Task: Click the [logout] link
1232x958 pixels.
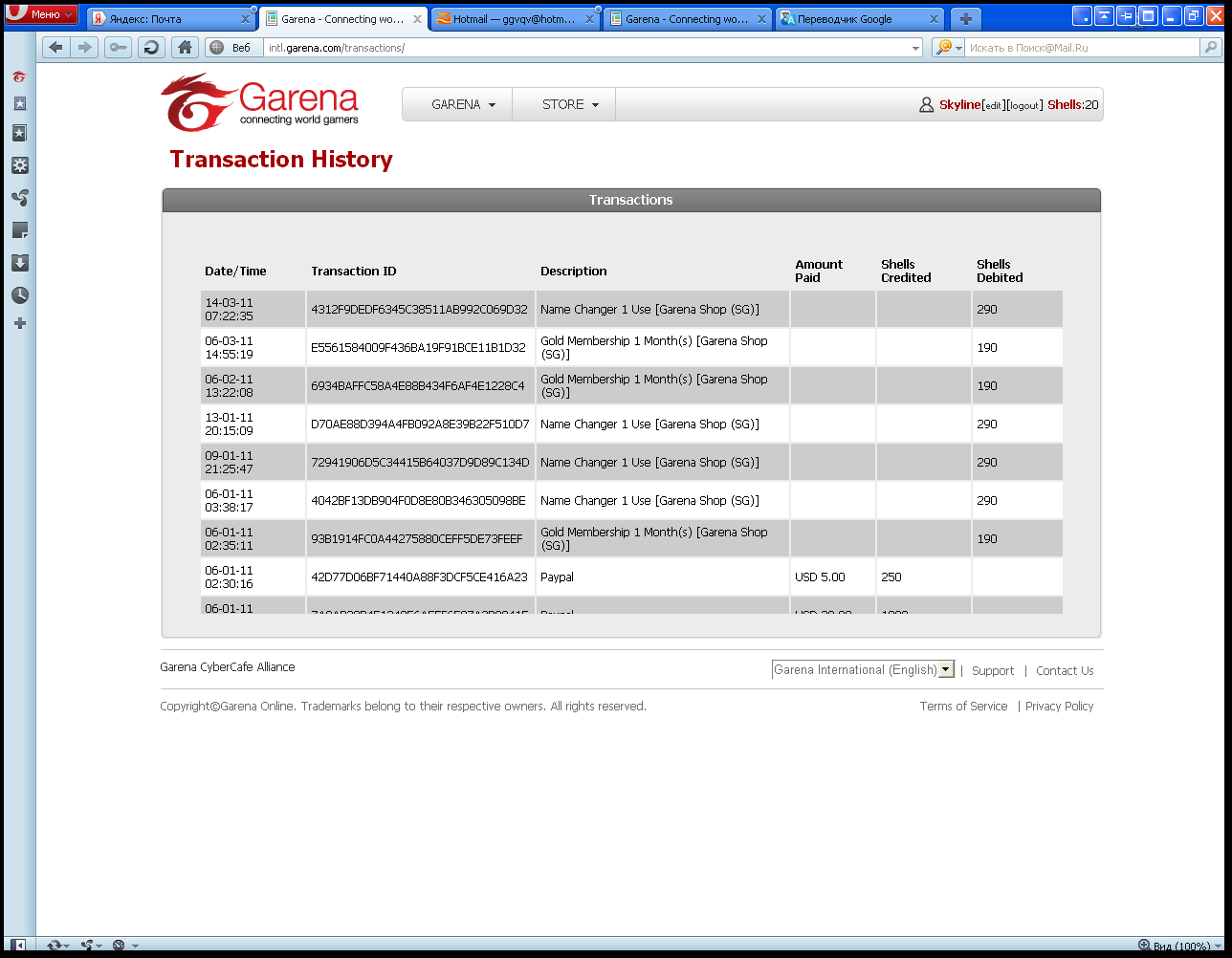Action: click(1023, 106)
